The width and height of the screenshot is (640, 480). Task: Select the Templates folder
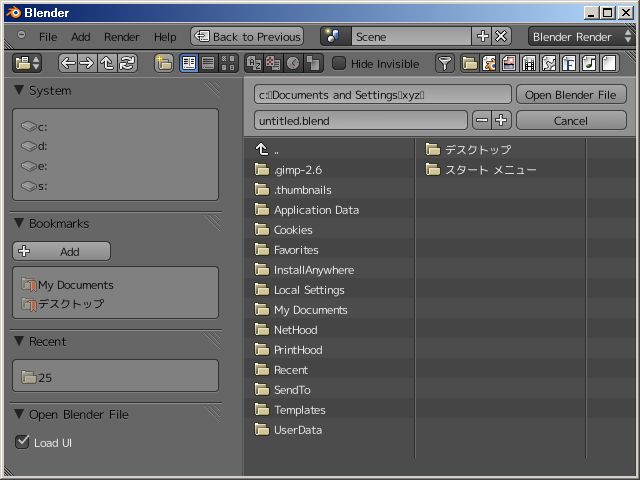[x=290, y=410]
